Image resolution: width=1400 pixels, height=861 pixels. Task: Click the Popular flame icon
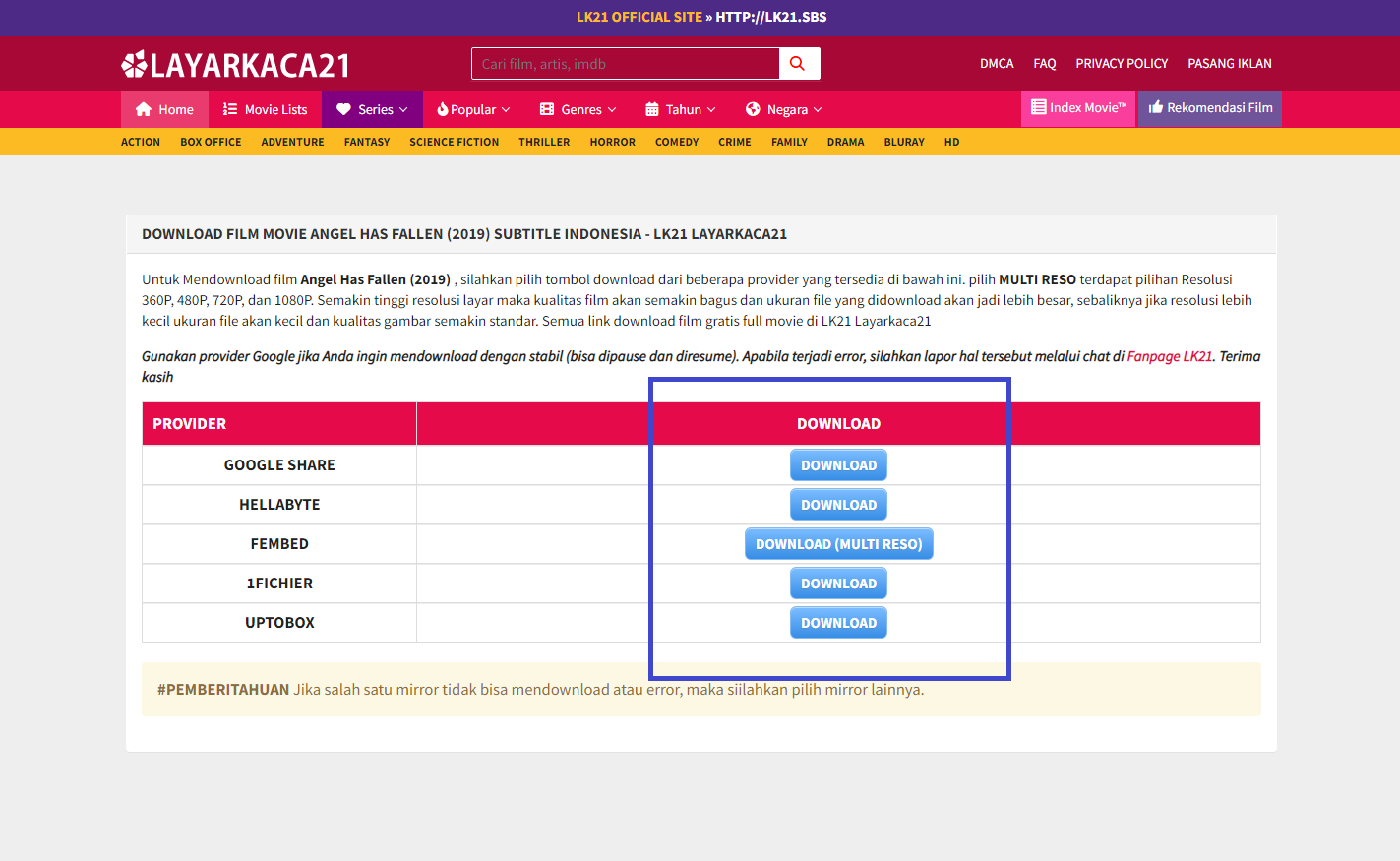pos(443,109)
